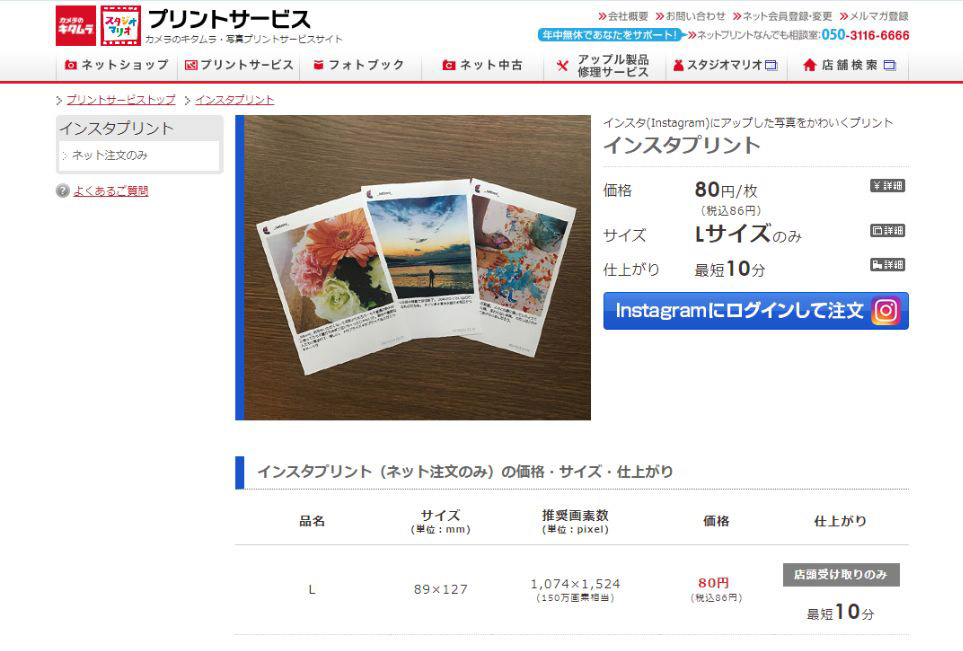
Task: Click メルマガ登録 link in header
Action: [x=878, y=16]
